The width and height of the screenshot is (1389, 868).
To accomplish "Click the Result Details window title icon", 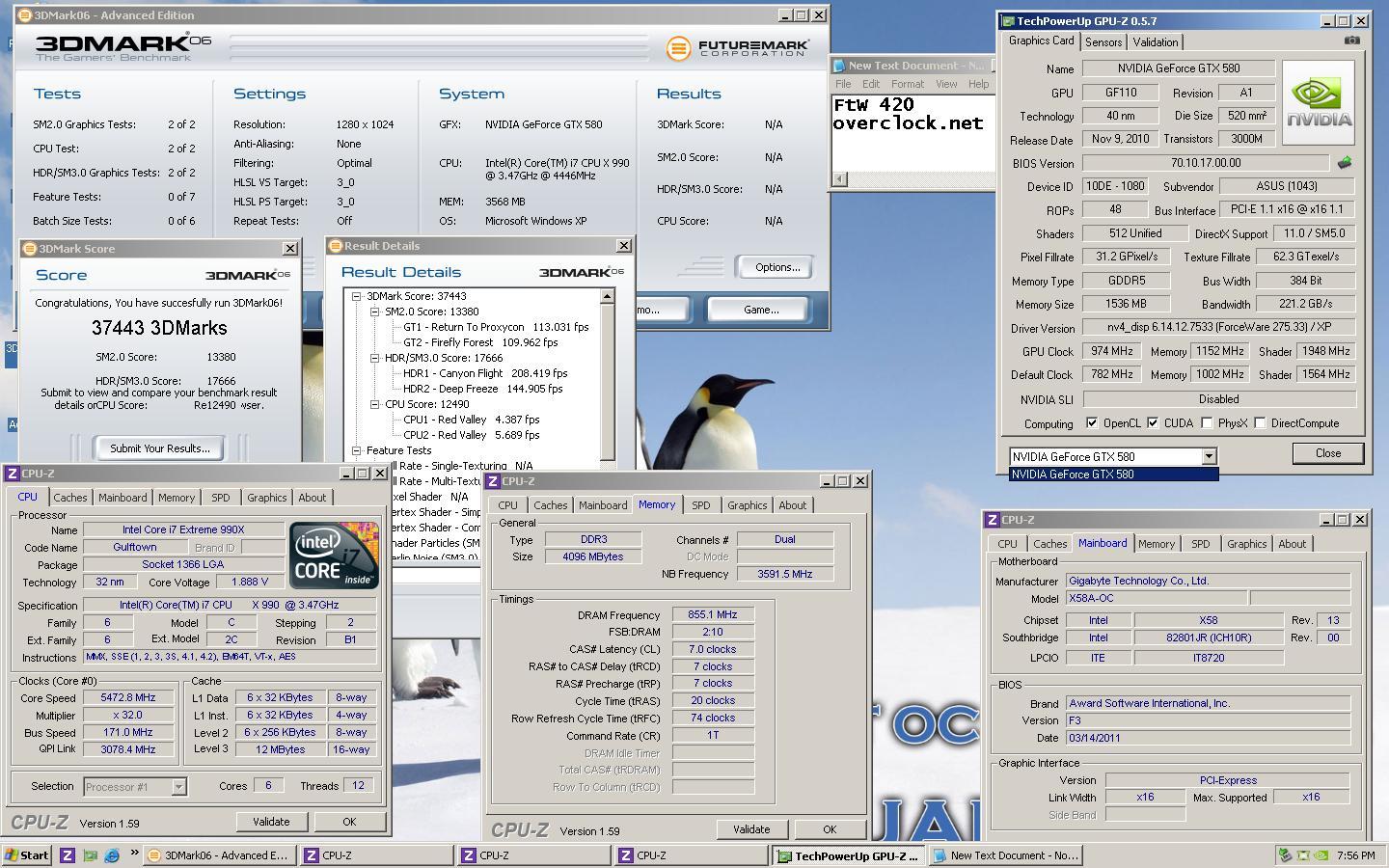I will point(336,246).
